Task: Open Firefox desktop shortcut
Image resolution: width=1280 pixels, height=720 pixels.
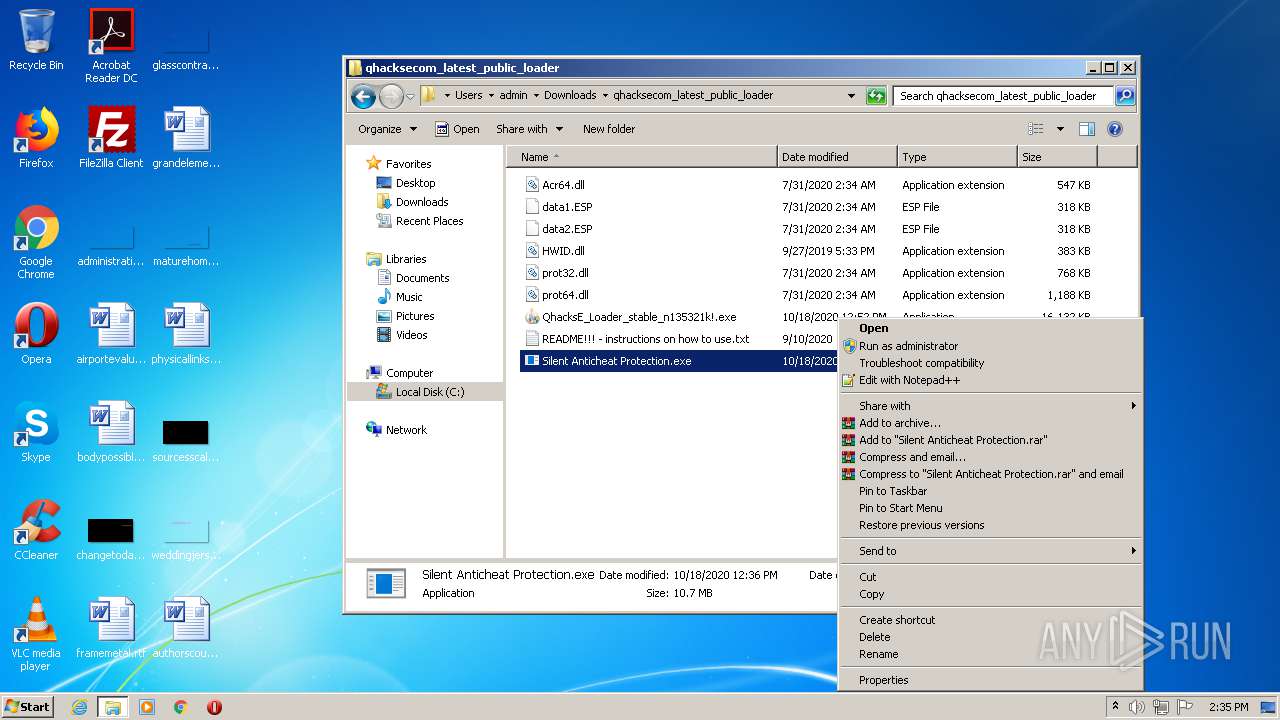Action: (x=36, y=137)
